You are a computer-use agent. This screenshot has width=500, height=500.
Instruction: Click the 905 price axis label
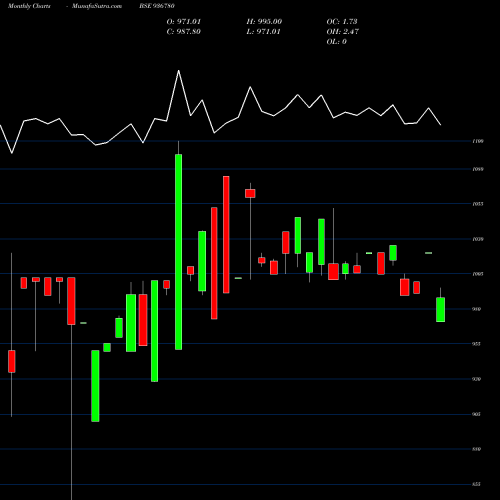[477, 414]
